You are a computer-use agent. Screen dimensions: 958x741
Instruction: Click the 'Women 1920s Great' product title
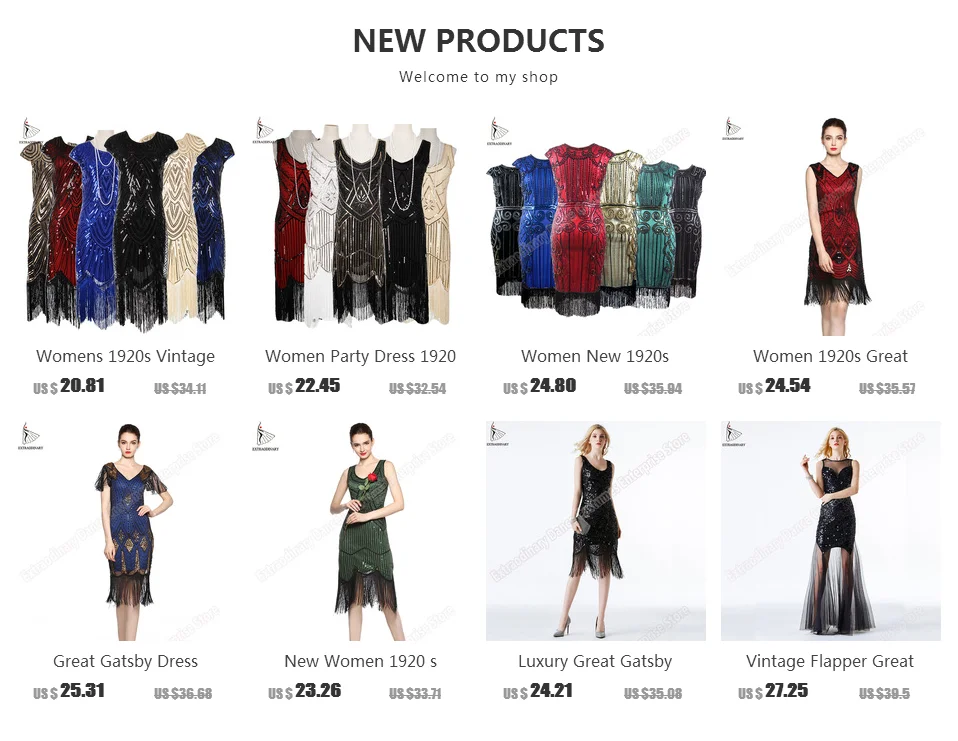coord(830,356)
